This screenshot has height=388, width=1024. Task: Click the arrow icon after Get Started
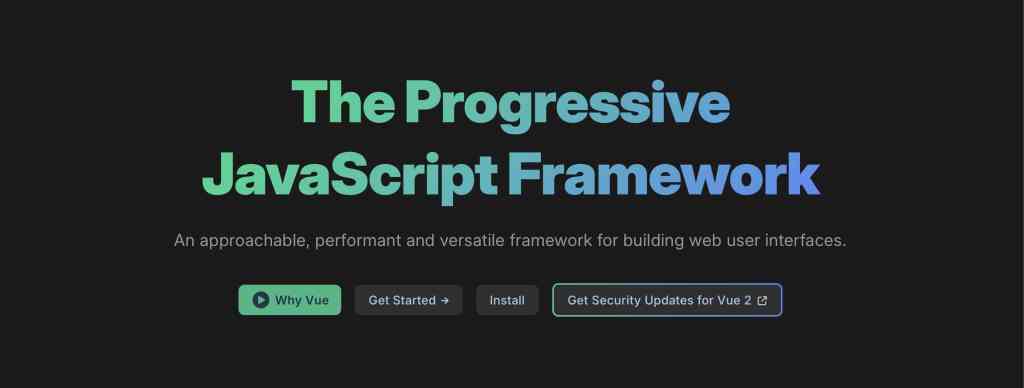[445, 300]
